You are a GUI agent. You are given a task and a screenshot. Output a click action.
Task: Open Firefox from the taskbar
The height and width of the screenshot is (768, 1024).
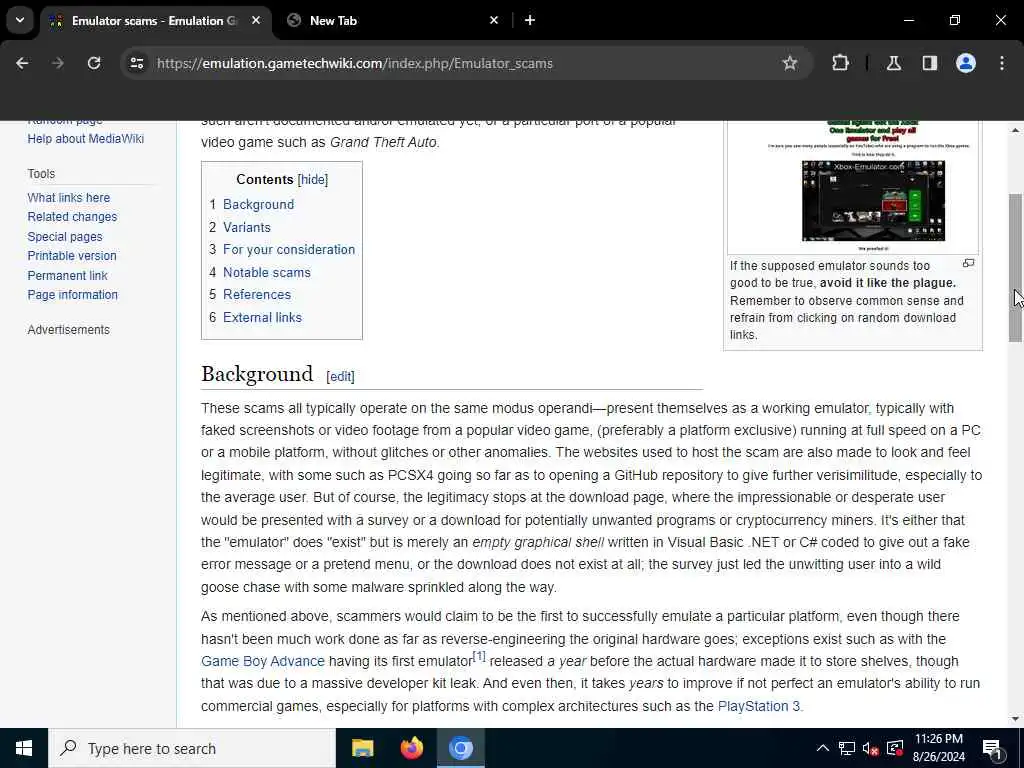tap(411, 748)
